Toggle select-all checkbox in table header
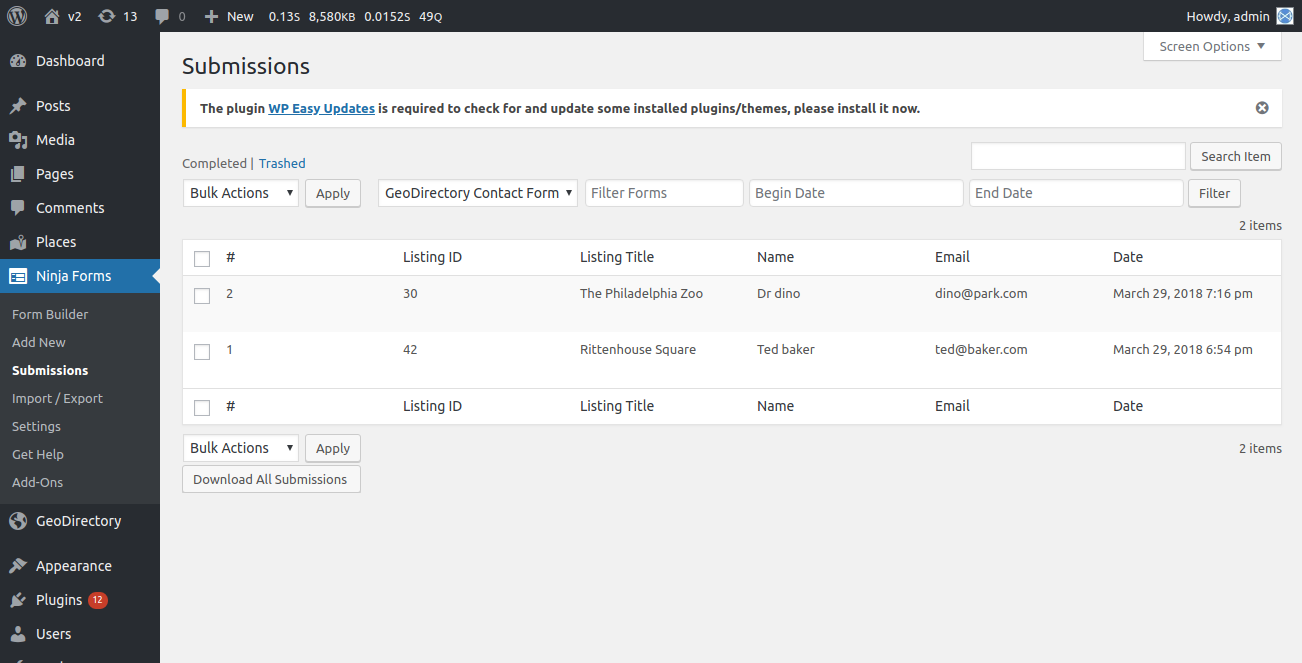This screenshot has width=1302, height=663. point(202,259)
